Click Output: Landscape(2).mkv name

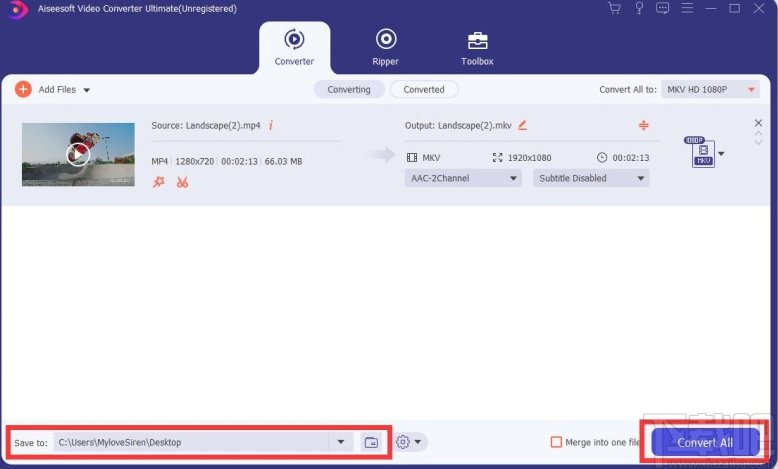(458, 126)
